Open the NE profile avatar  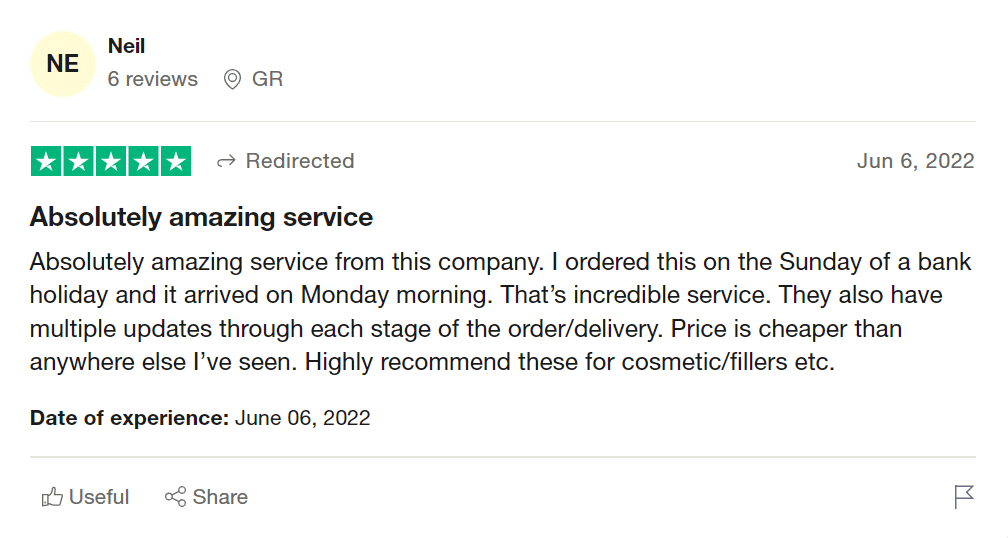pyautogui.click(x=63, y=64)
